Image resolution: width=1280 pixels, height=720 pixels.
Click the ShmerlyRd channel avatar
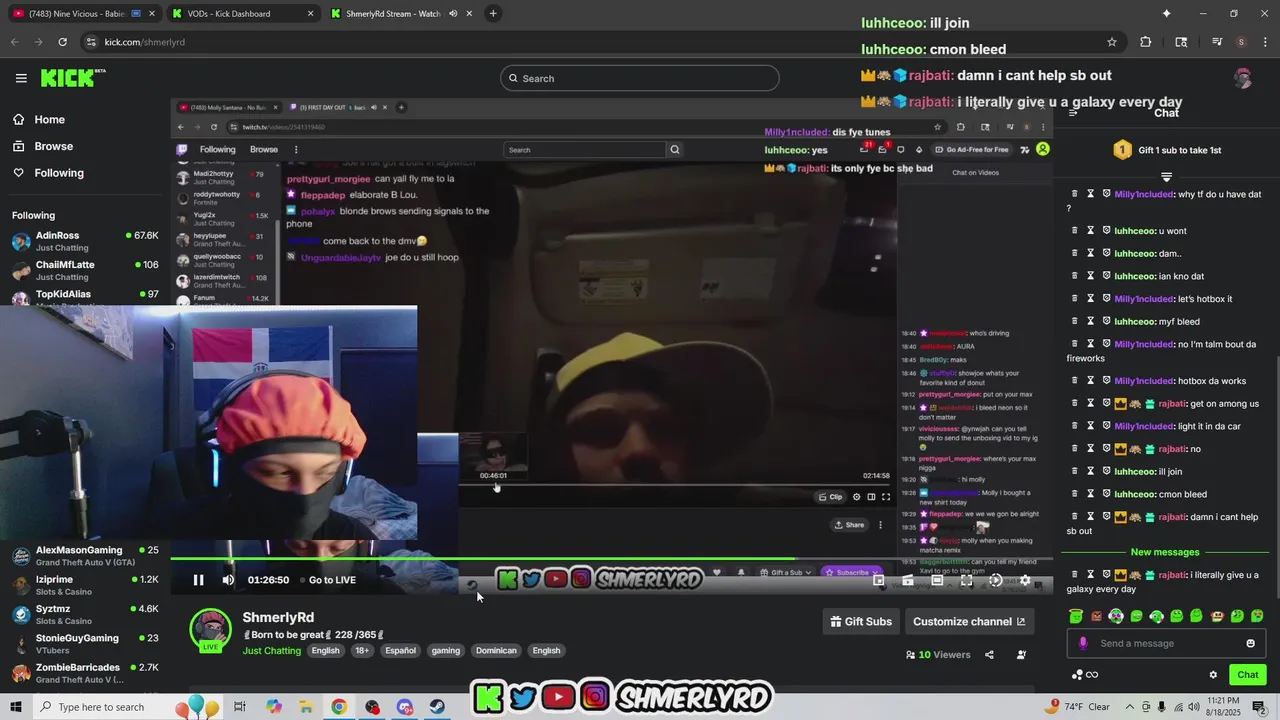[211, 630]
